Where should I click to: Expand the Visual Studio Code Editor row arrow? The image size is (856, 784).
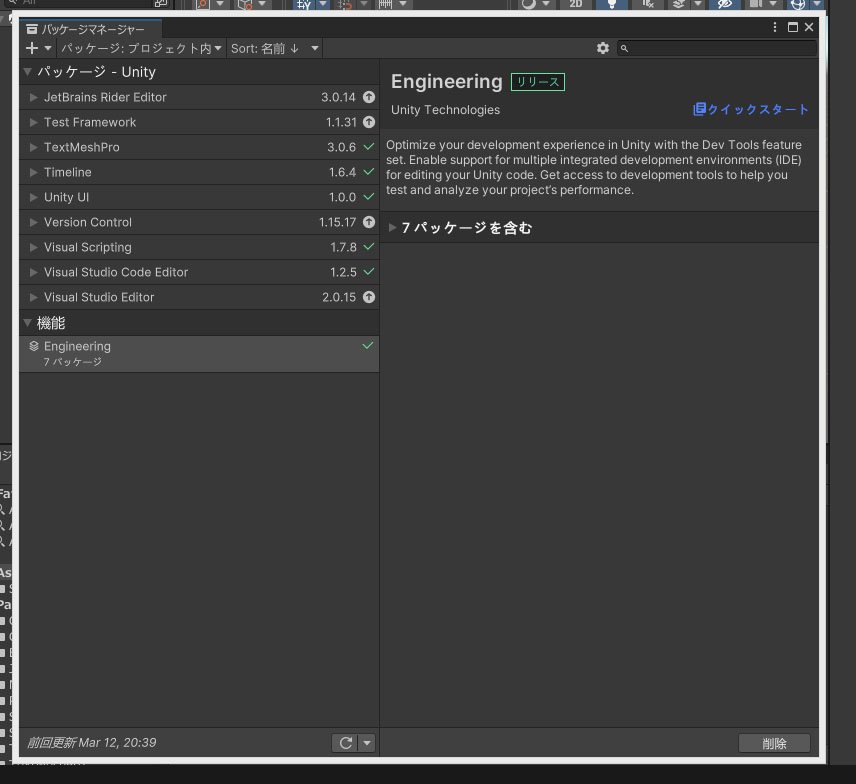click(x=33, y=272)
